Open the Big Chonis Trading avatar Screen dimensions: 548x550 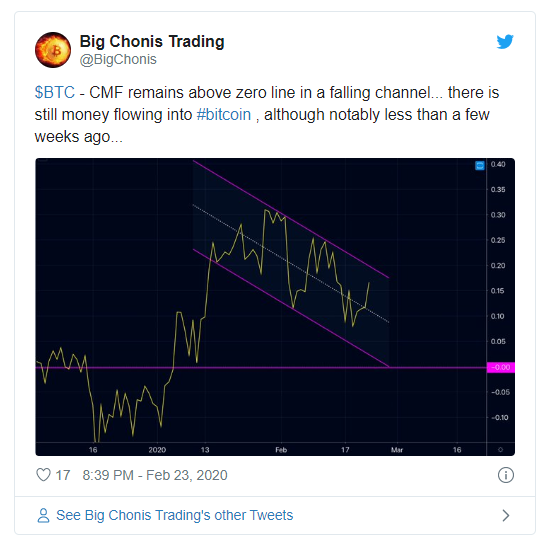(53, 50)
